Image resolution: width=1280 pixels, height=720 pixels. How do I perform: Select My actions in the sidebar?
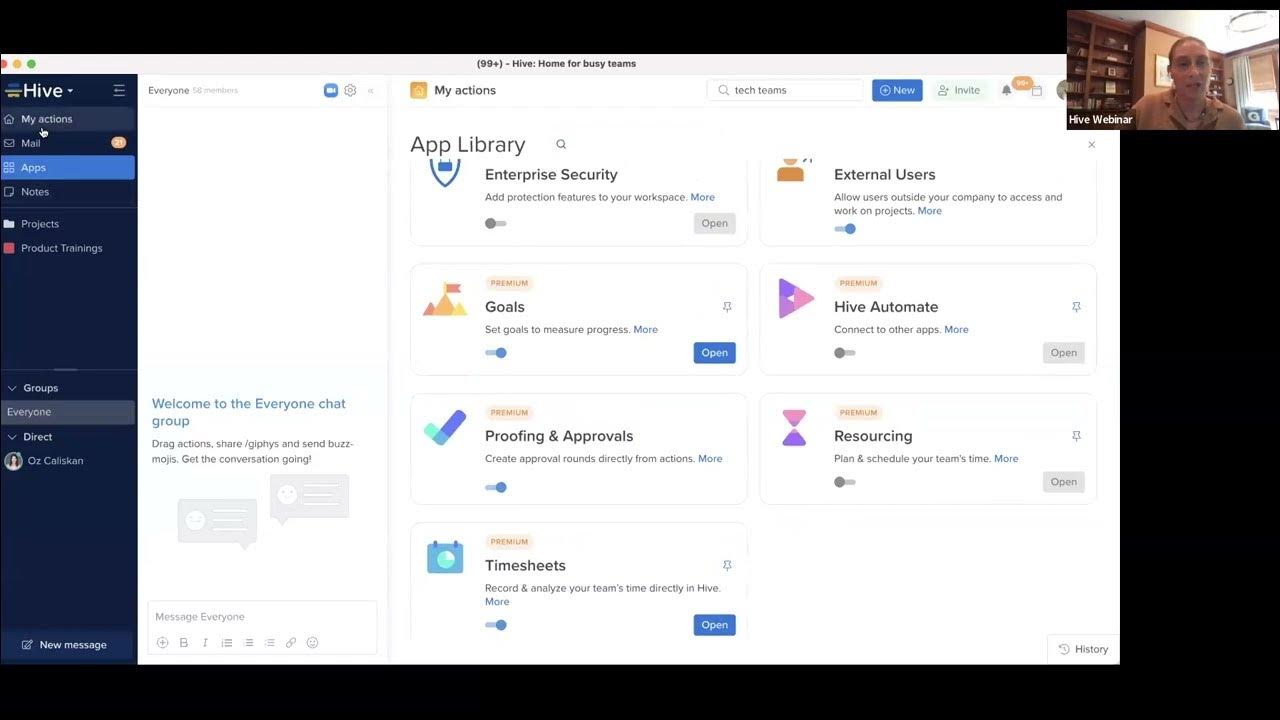tap(46, 118)
